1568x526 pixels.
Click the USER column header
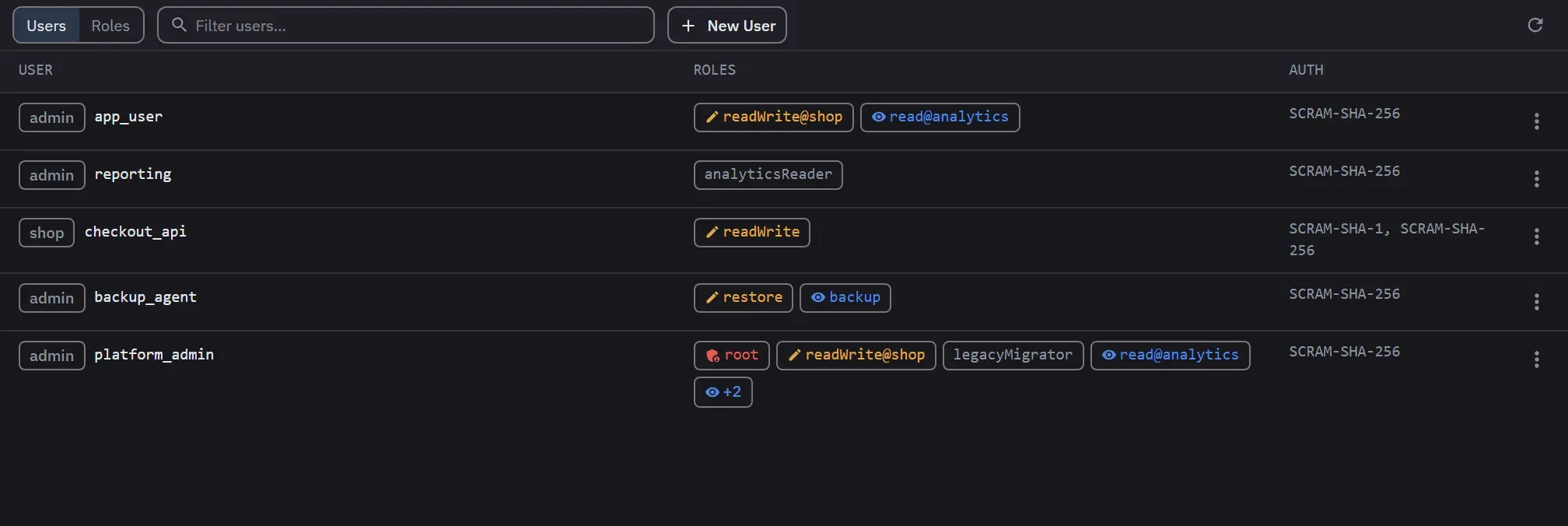click(x=36, y=70)
